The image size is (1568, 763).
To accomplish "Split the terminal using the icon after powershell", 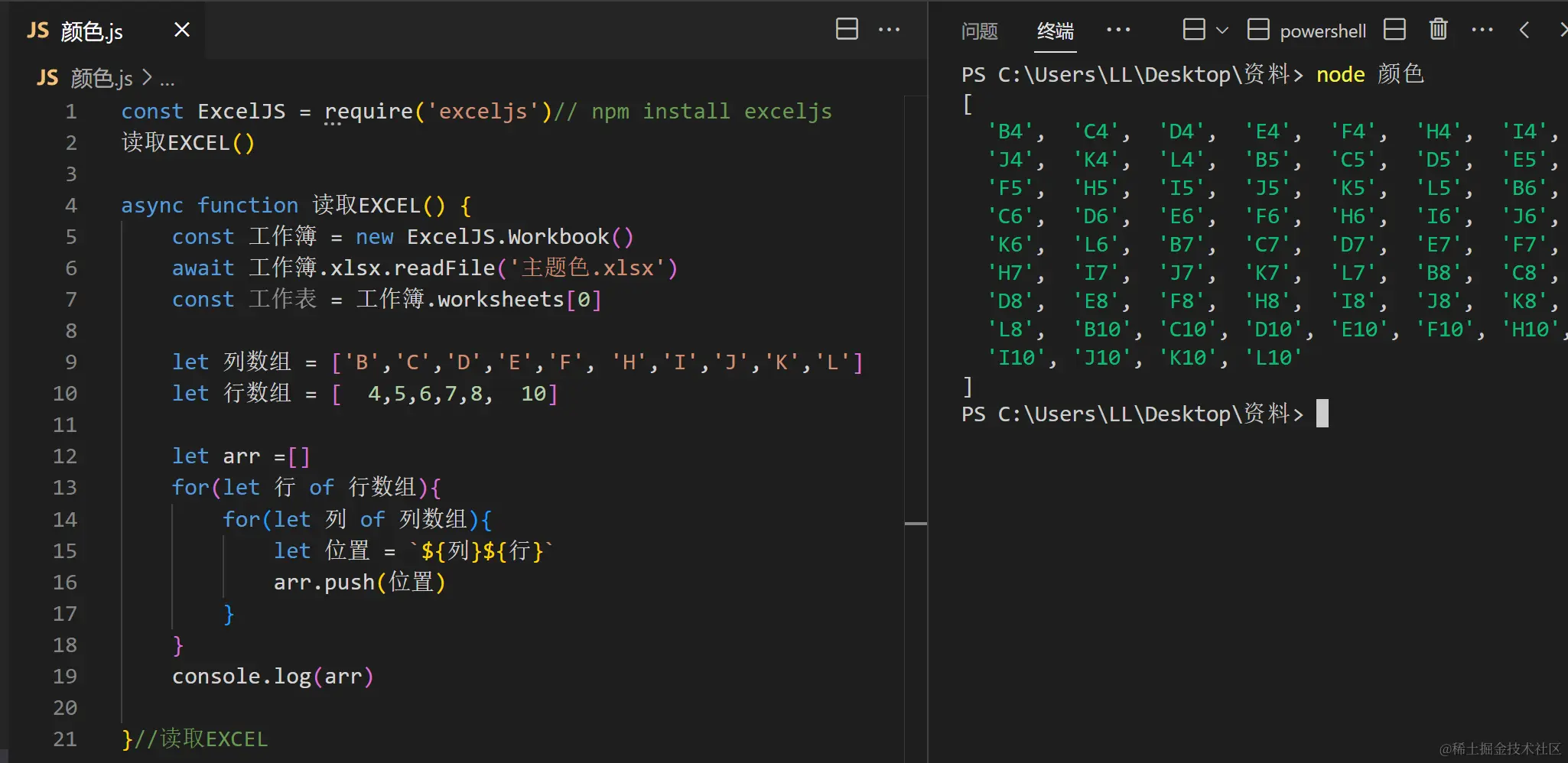I will coord(1394,30).
